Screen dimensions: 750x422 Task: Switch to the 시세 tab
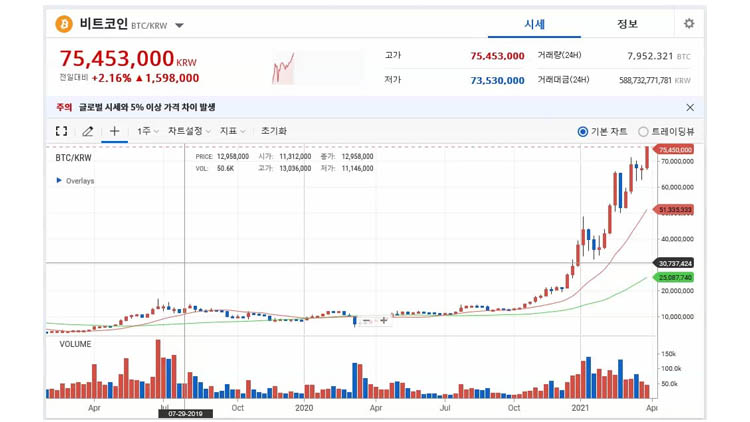pyautogui.click(x=534, y=24)
